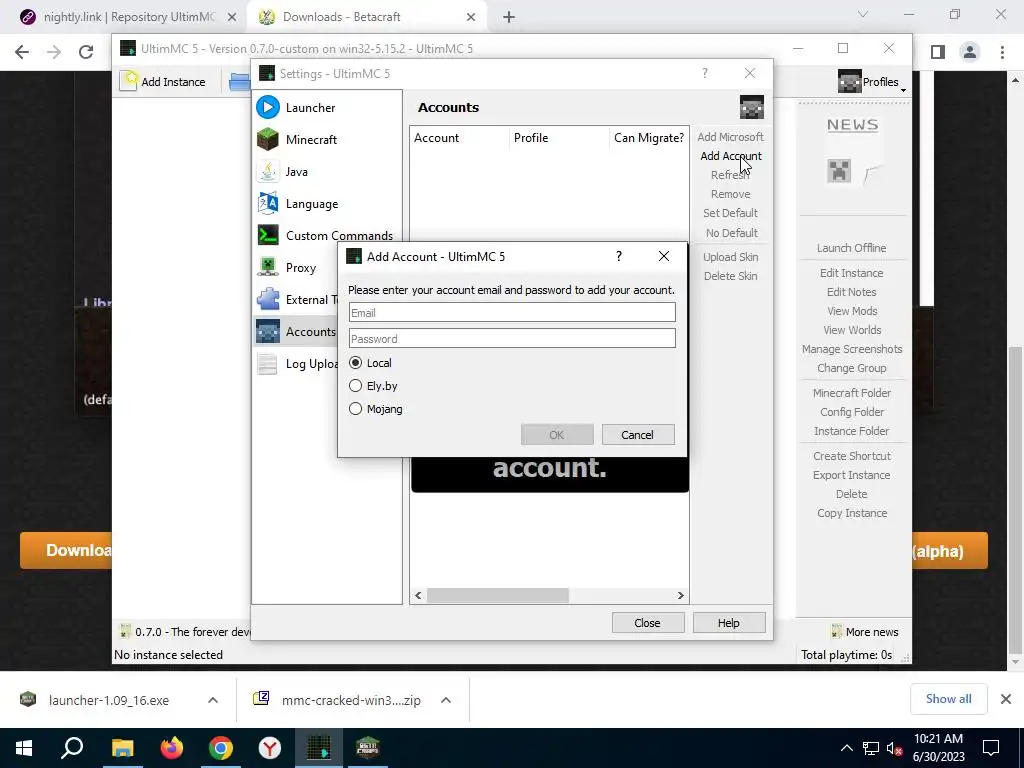Screen dimensions: 1024x768
Task: Click the disabled OK button
Action: pos(557,435)
